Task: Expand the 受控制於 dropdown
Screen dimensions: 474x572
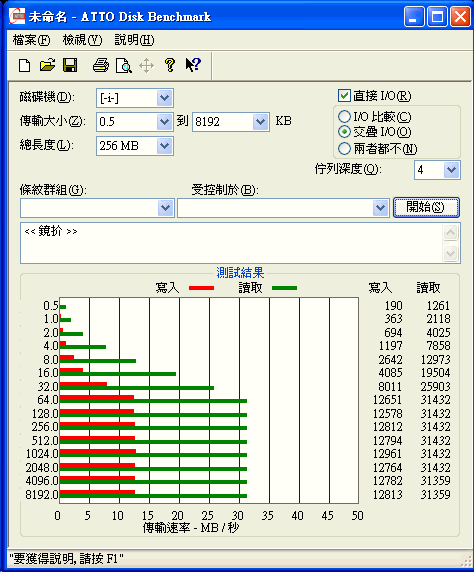Action: (381, 208)
